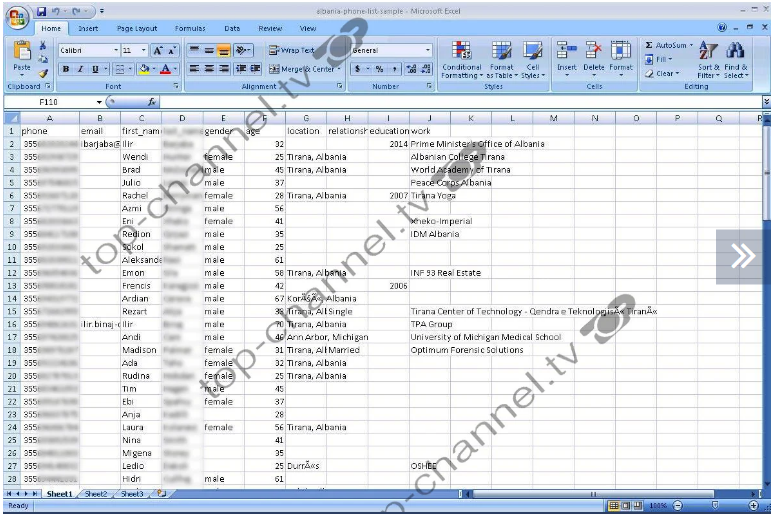Select the entire sheet corner button
Image resolution: width=773 pixels, height=515 pixels.
[11, 118]
